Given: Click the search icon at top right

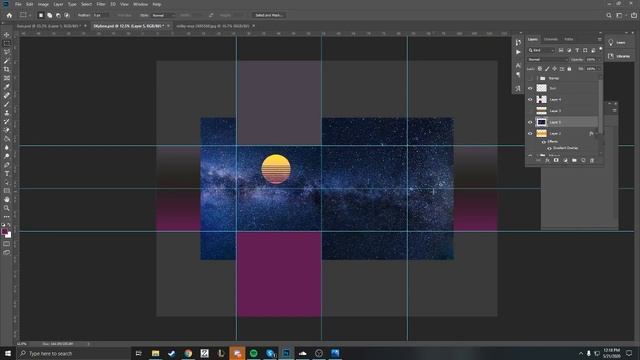Looking at the screenshot, I should pos(609,15).
